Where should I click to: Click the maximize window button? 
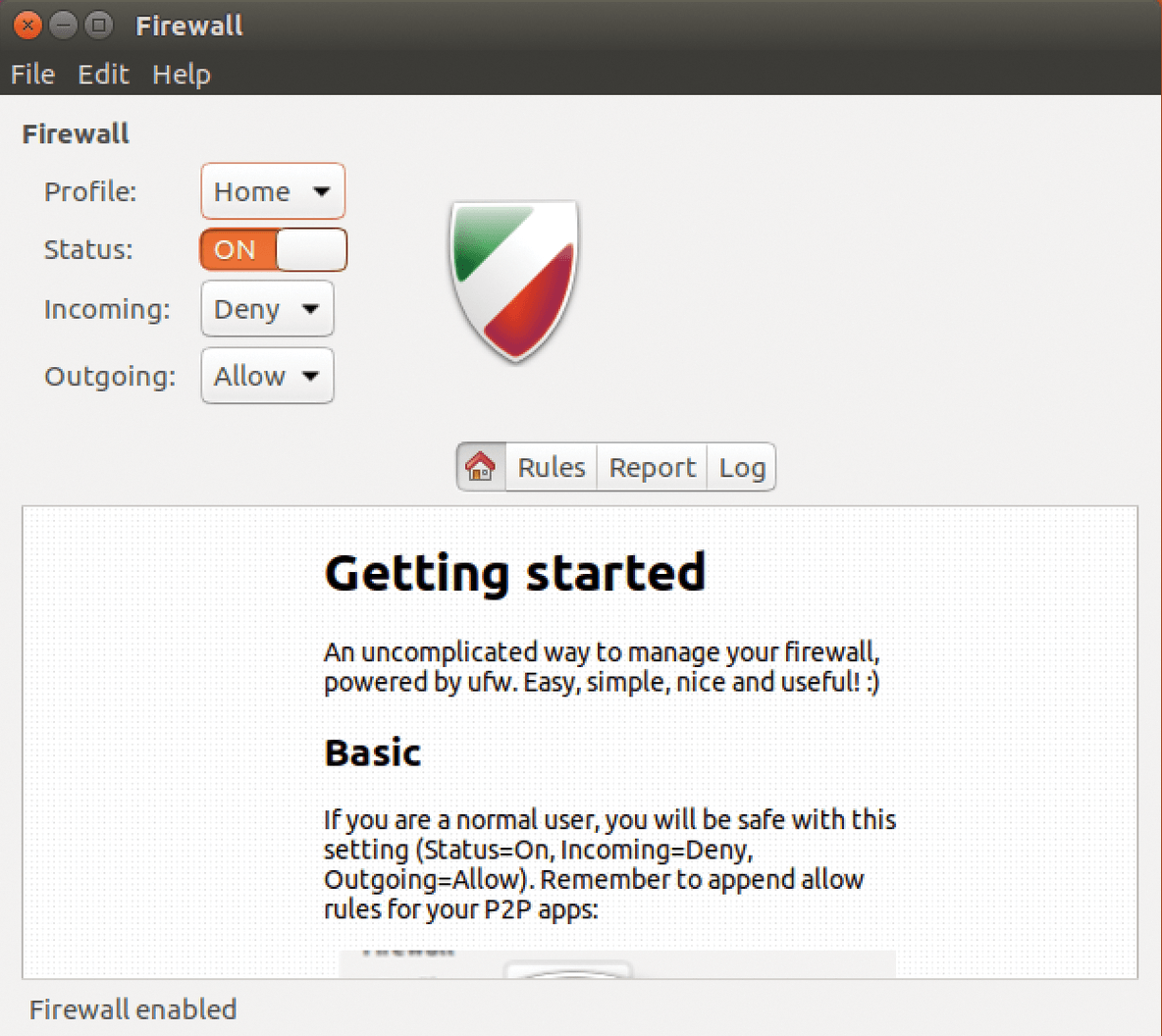[98, 26]
